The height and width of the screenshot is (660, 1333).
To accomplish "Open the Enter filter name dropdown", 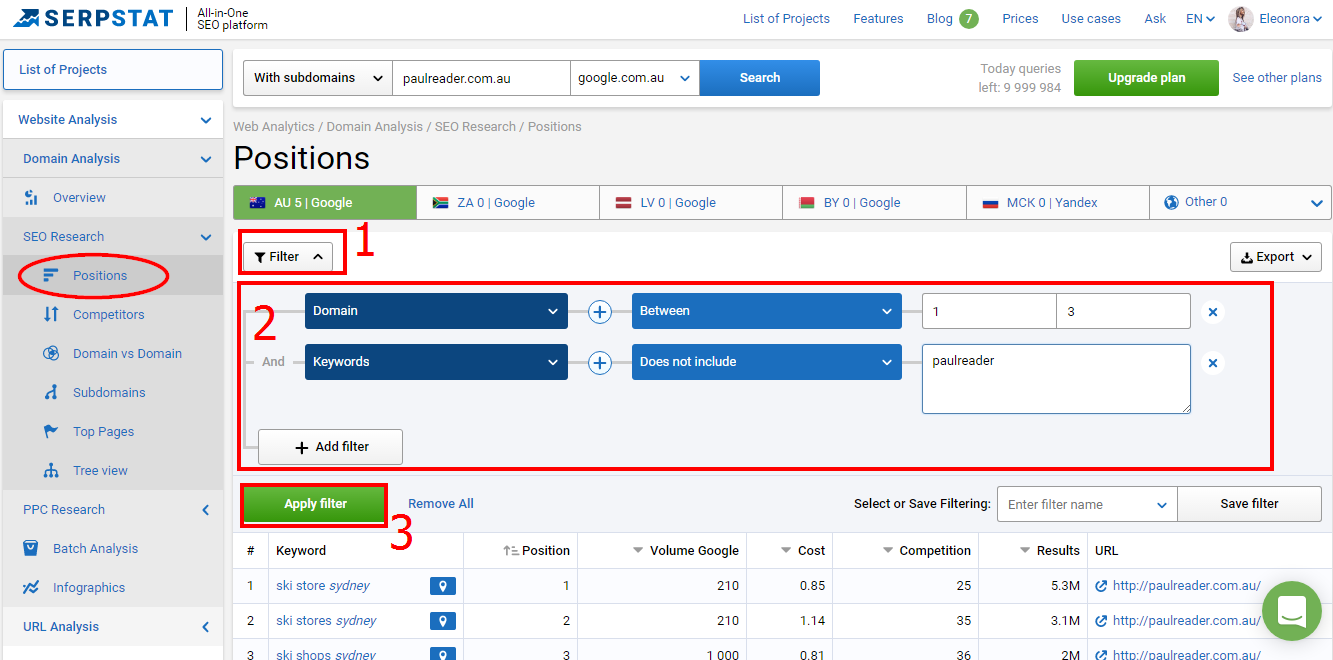I will 1087,504.
